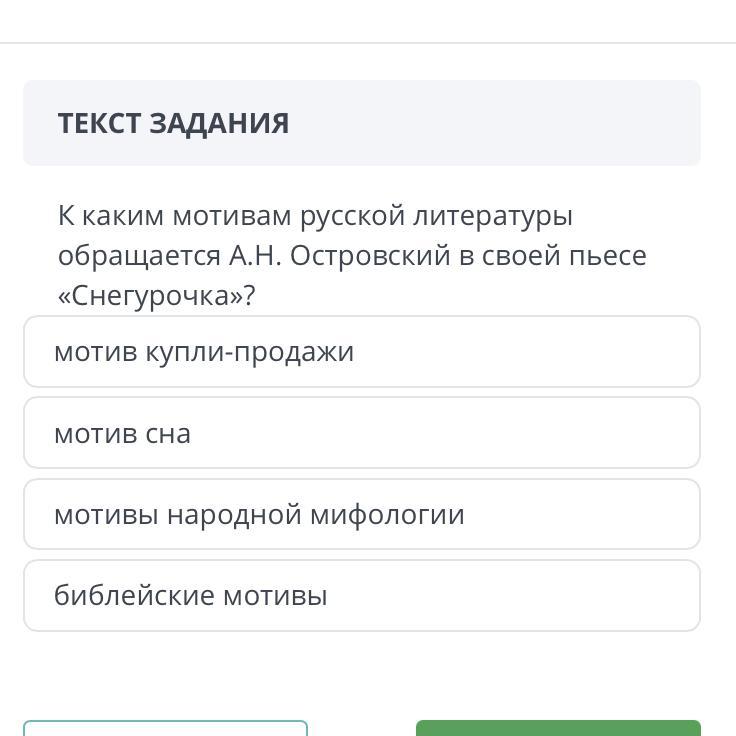This screenshot has height=736, width=736.
Task: Click the word «библейские» in fourth option
Action: [134, 595]
